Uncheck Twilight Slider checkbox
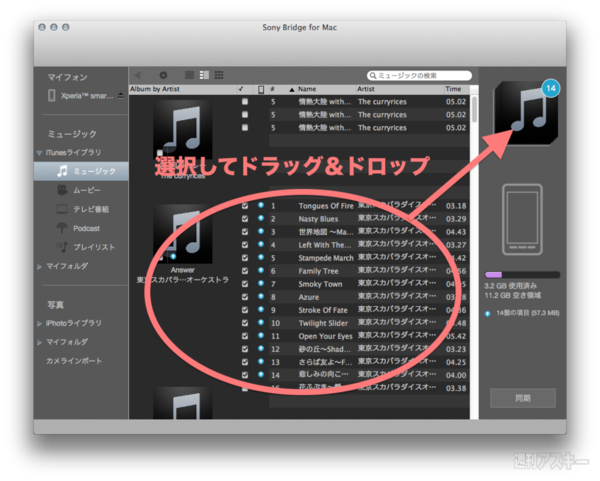Image resolution: width=600 pixels, height=481 pixels. (x=245, y=323)
